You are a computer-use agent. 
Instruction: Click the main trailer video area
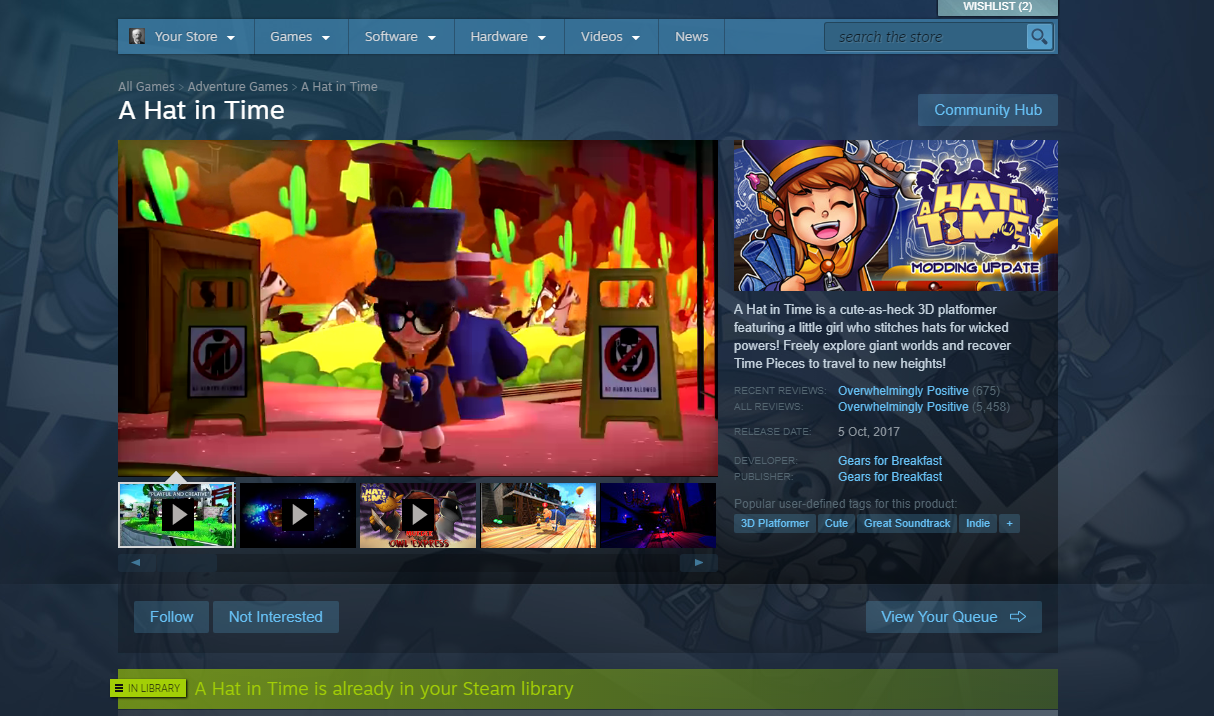(x=418, y=308)
